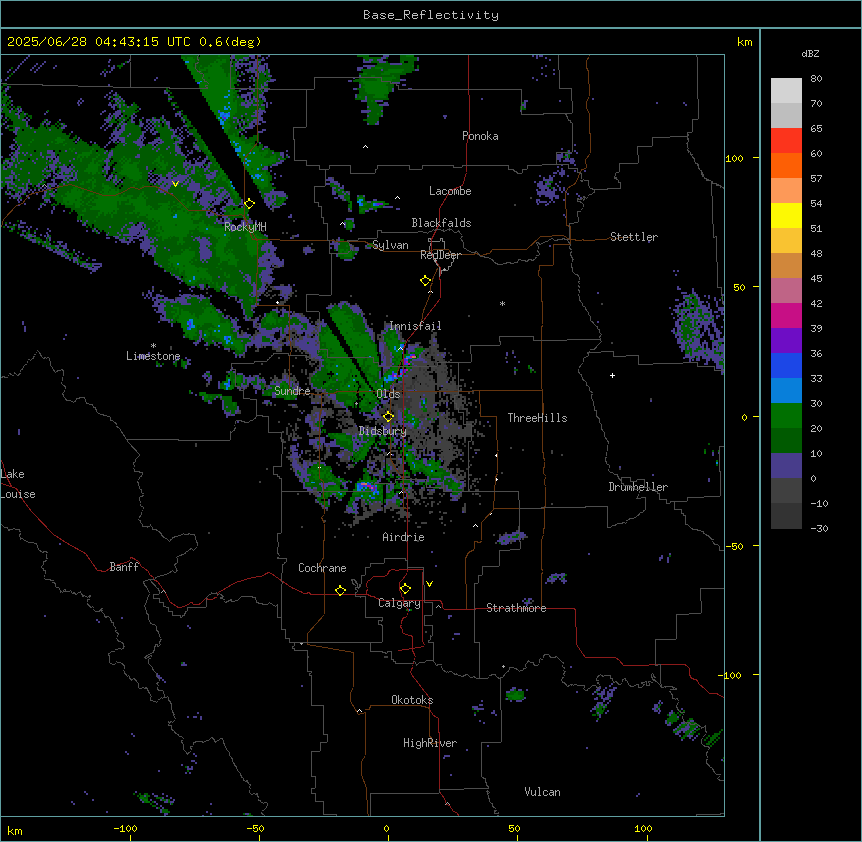This screenshot has width=862, height=842.
Task: Click the Strathmore label
Action: [x=516, y=608]
